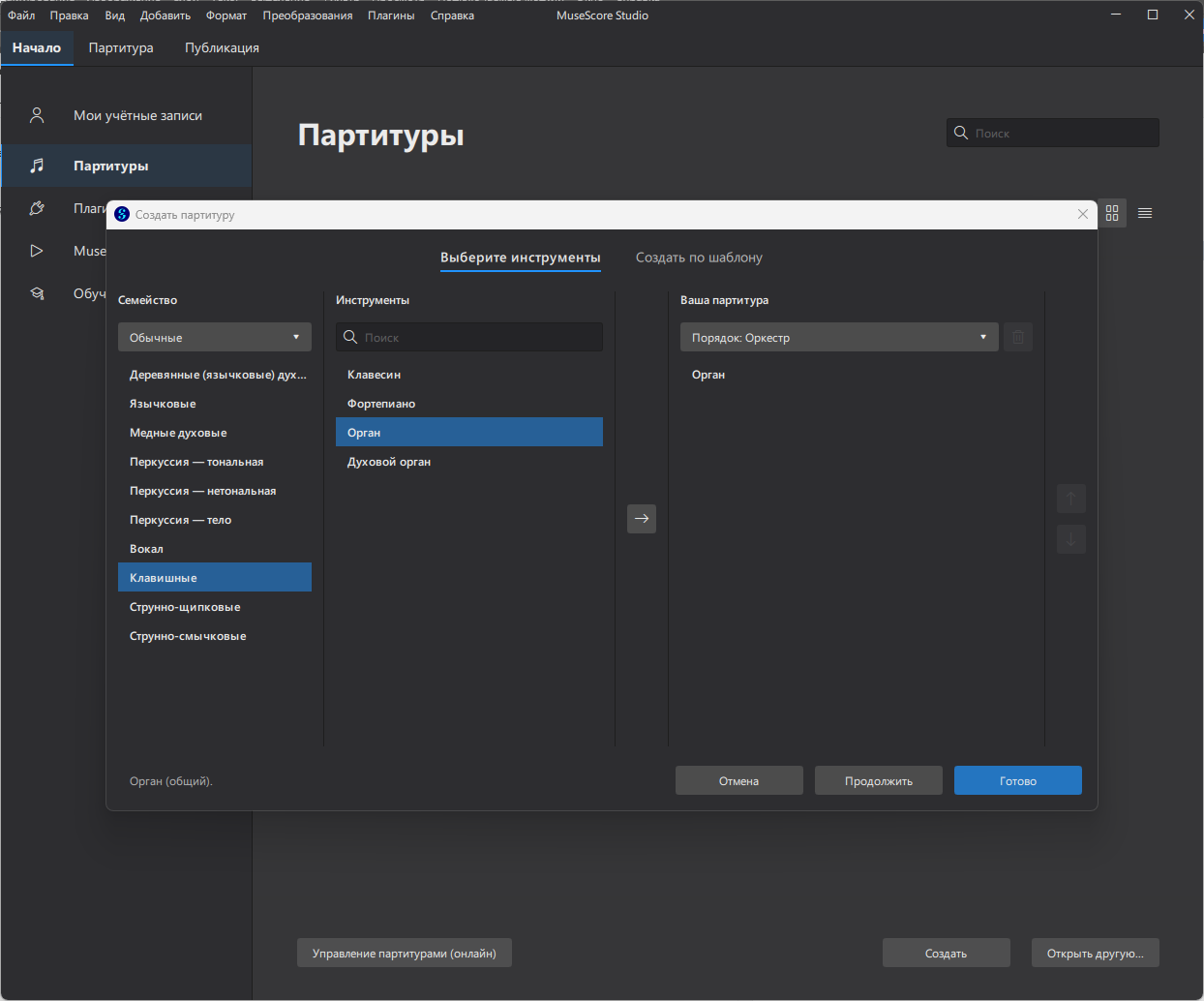This screenshot has height=1001, width=1204.
Task: Click the Открыть другую... button
Action: pyautogui.click(x=1096, y=953)
